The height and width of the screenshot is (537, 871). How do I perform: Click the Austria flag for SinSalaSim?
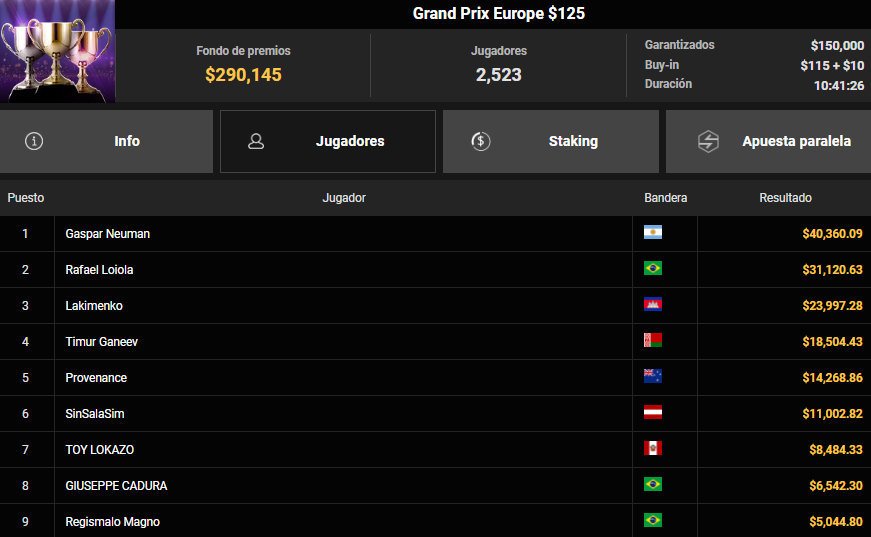(x=653, y=413)
